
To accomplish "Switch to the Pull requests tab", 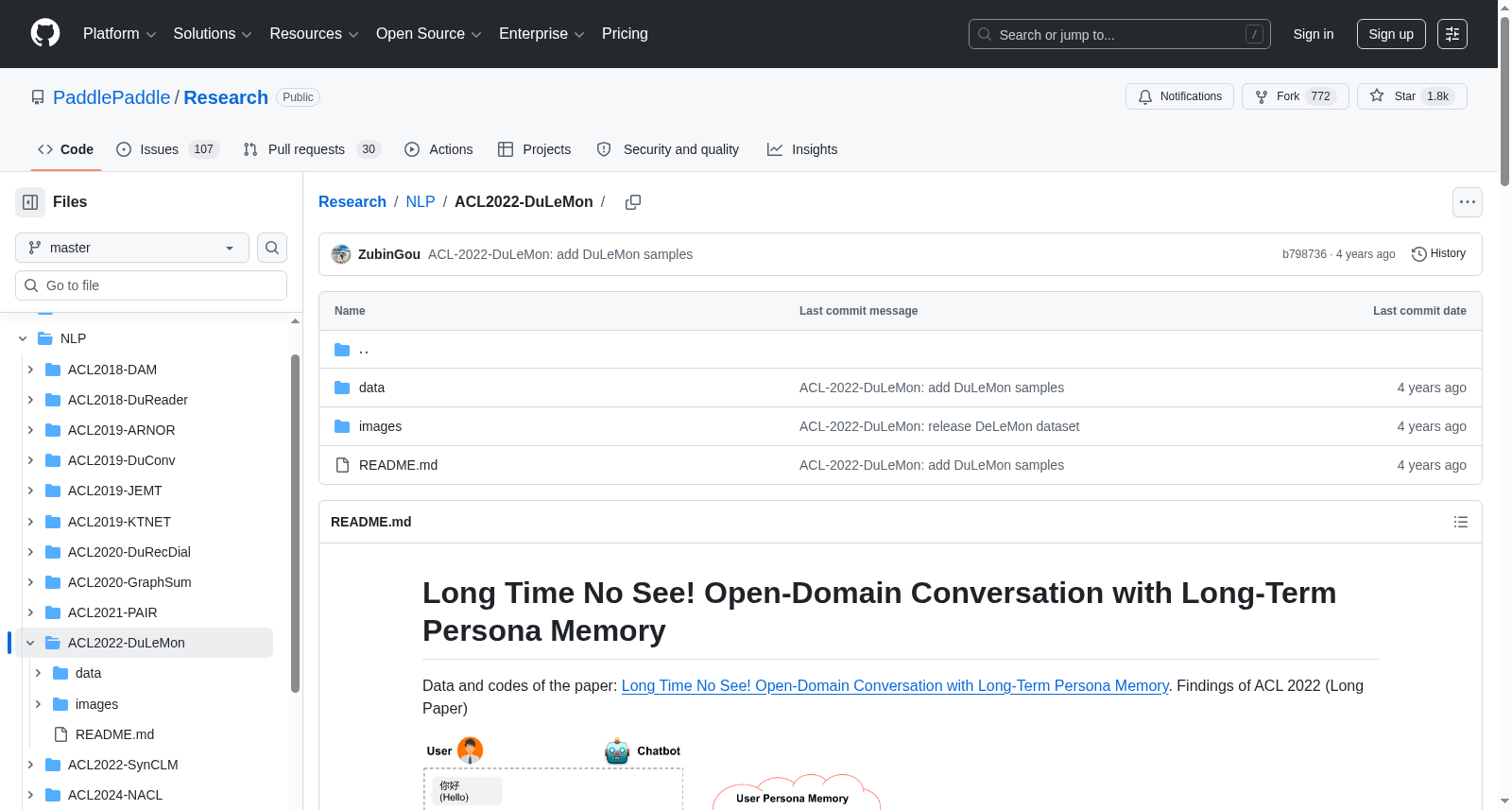I will point(311,149).
